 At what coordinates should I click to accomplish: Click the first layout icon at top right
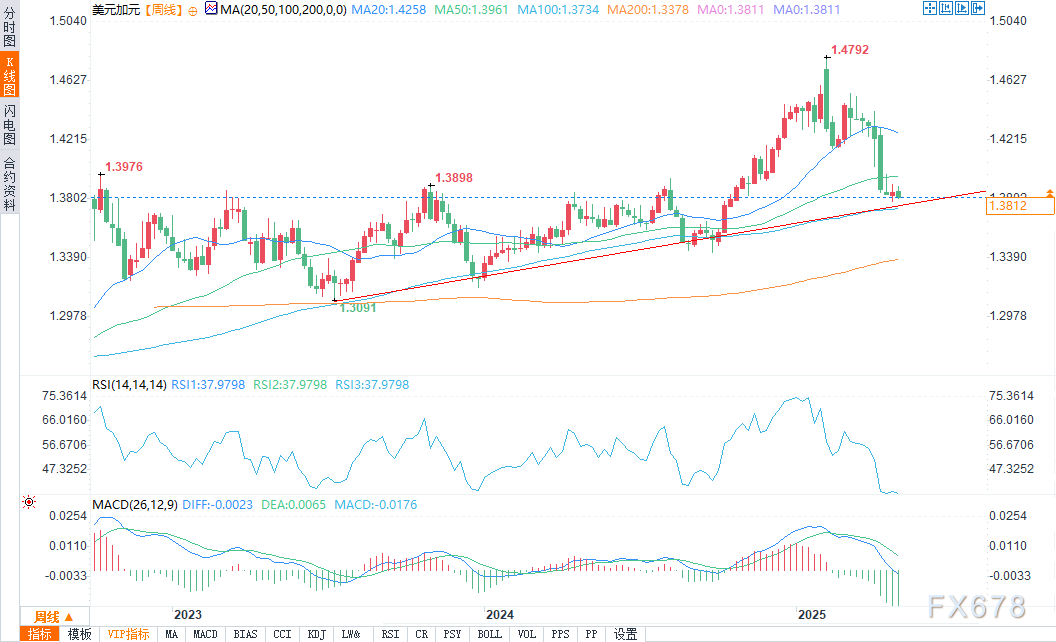pyautogui.click(x=929, y=9)
